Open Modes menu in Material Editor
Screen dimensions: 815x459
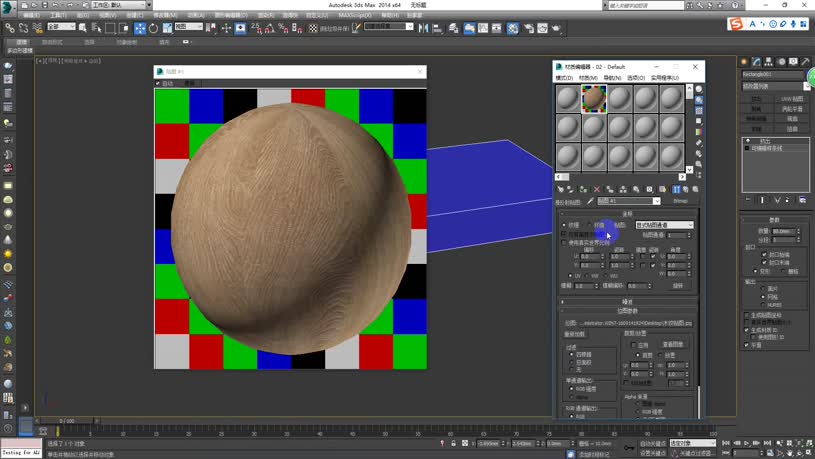(564, 78)
